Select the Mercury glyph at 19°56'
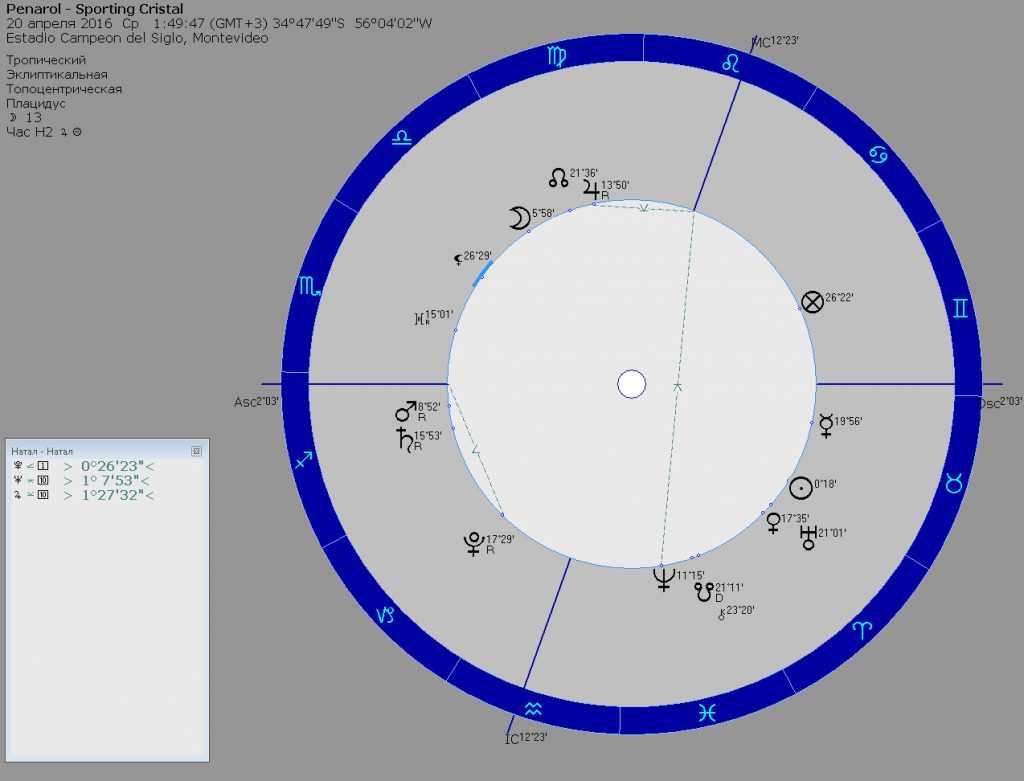 pyautogui.click(x=826, y=425)
